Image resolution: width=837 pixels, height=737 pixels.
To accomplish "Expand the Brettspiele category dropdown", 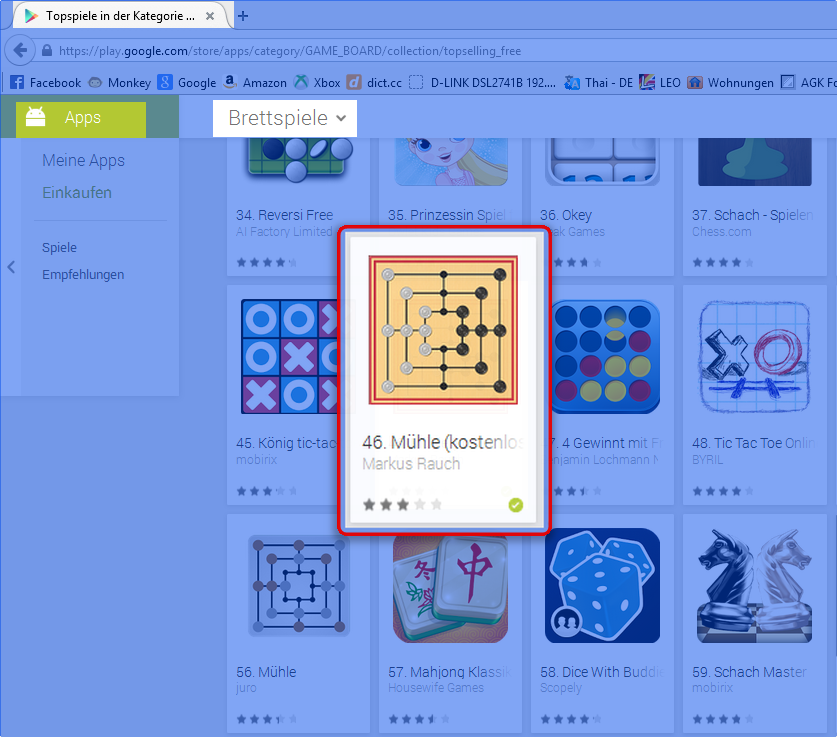I will coord(285,118).
